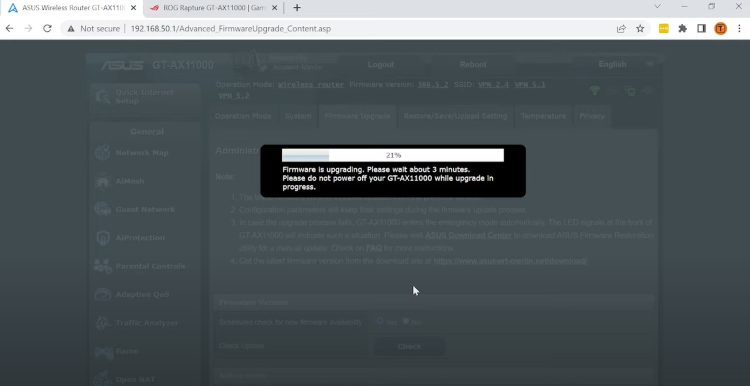
Task: Select the Firmware Upgrade tab
Action: (357, 116)
